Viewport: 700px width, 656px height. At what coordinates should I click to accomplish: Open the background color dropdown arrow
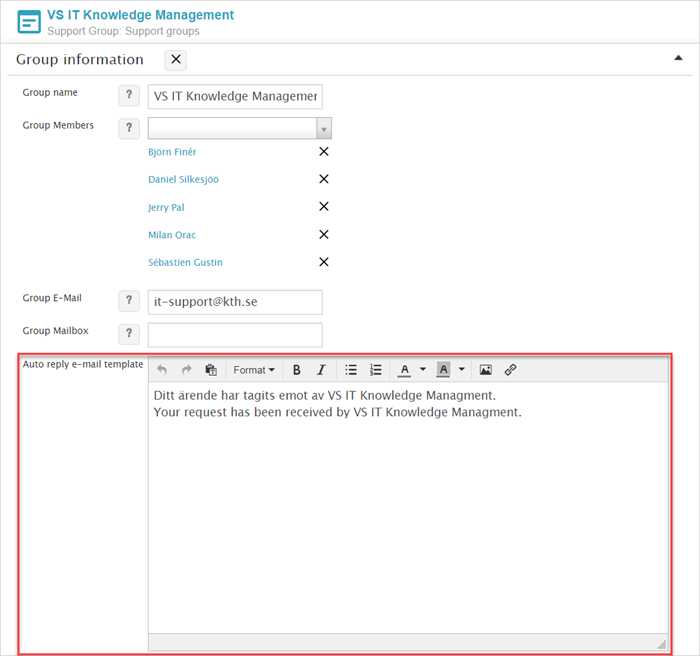coord(462,369)
